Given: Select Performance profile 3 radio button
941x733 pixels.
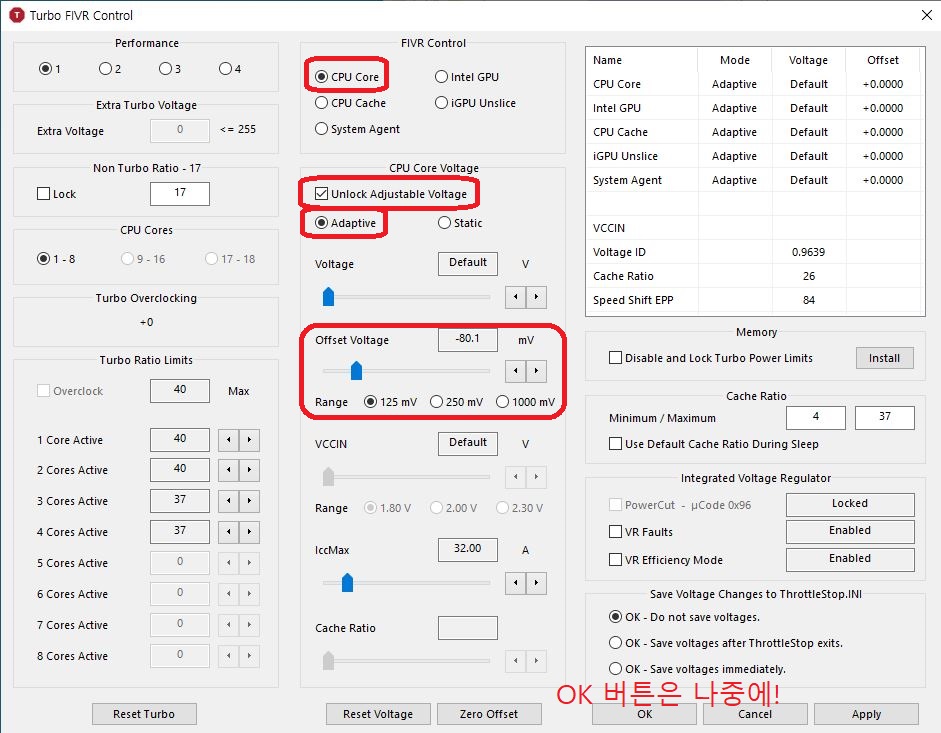Looking at the screenshot, I should (165, 68).
